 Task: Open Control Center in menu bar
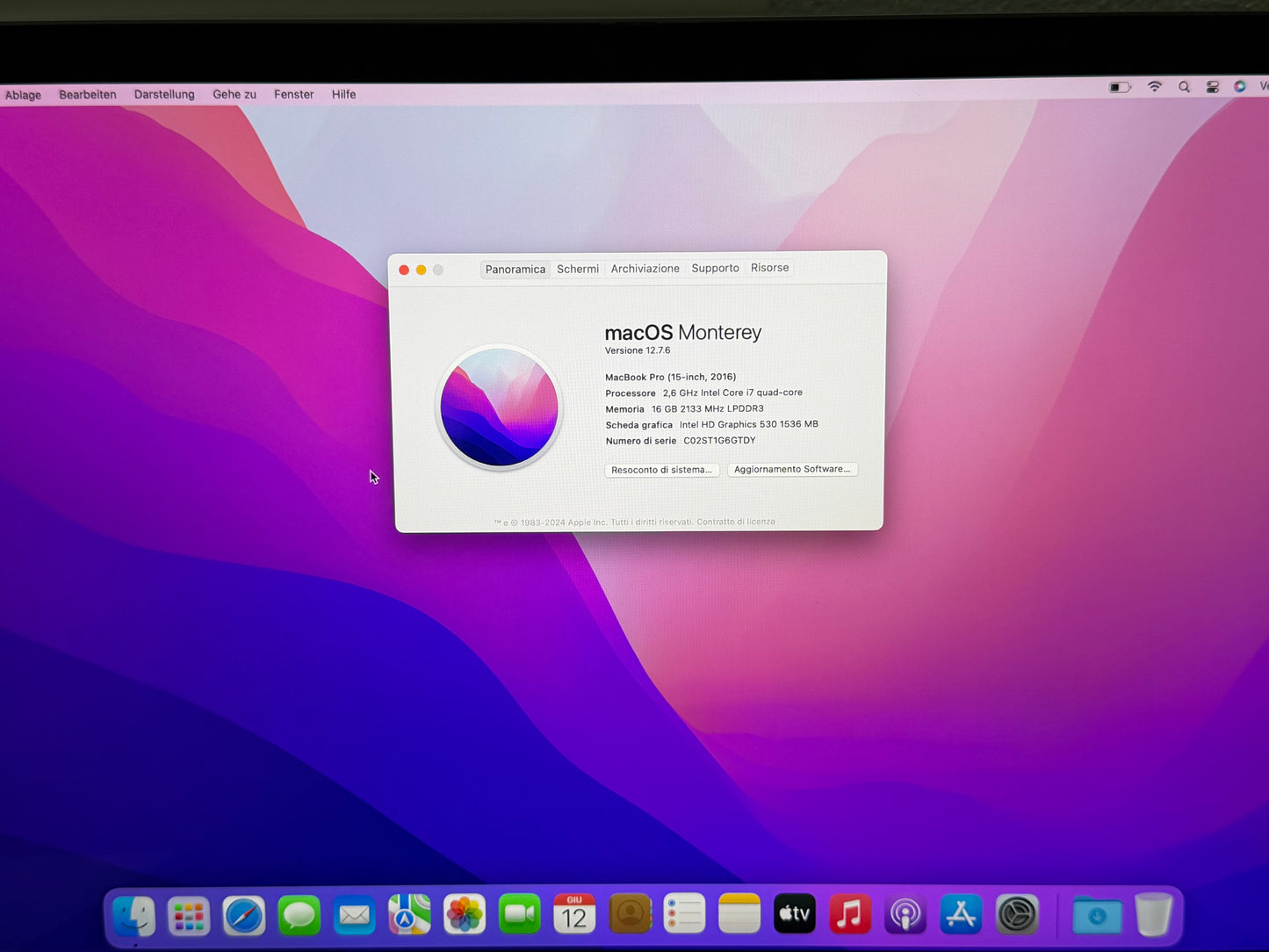pos(1212,87)
